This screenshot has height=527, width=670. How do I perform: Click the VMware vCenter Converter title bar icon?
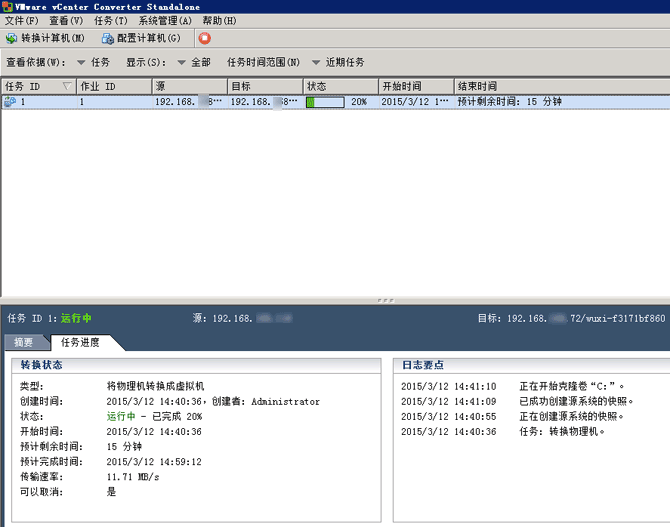(x=7, y=6)
